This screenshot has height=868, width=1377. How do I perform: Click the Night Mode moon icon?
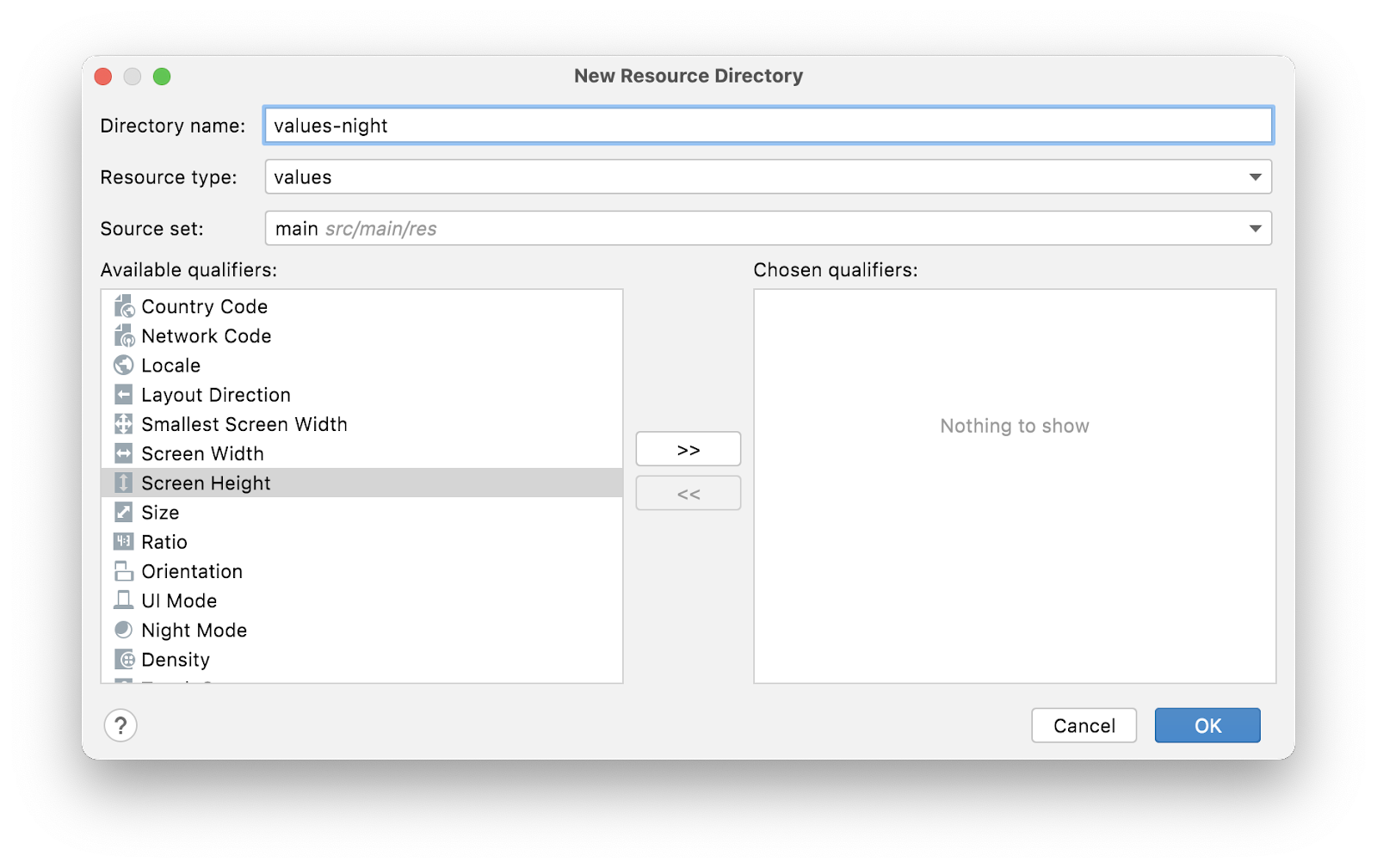(124, 630)
